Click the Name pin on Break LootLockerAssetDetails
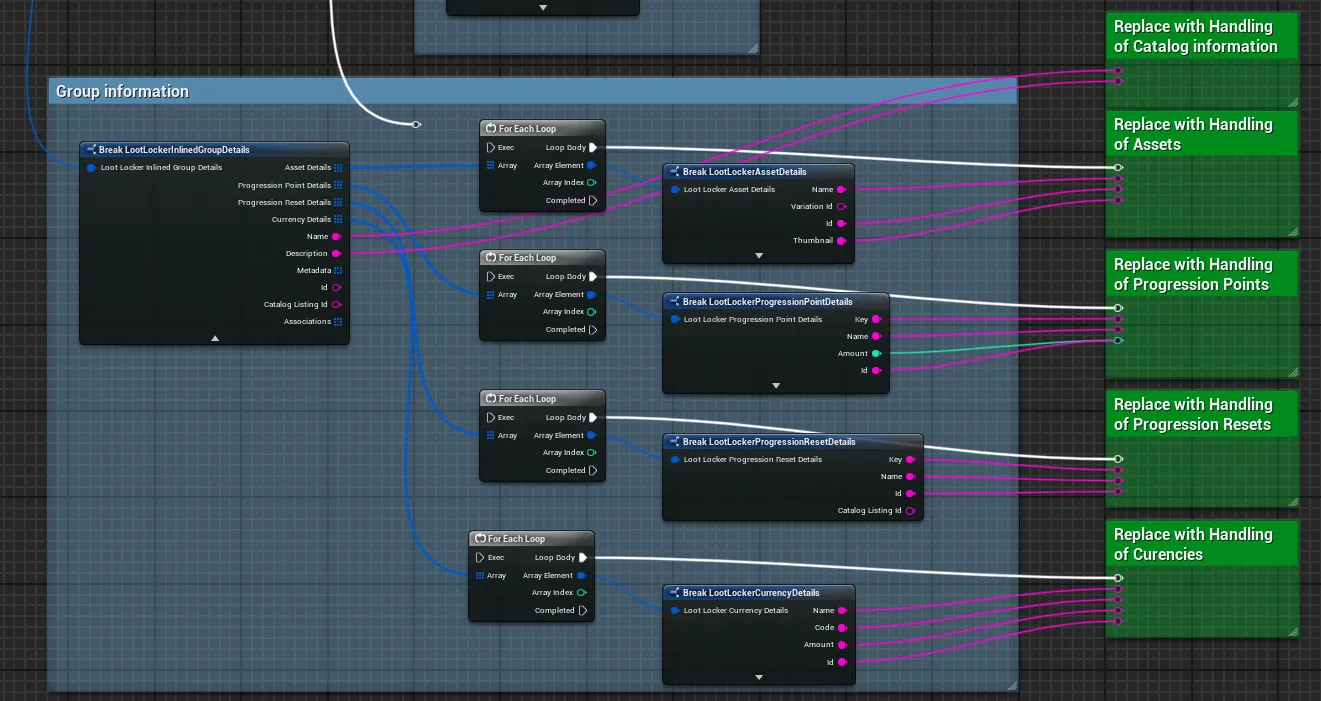Screen dimensions: 1321x701 tap(841, 189)
